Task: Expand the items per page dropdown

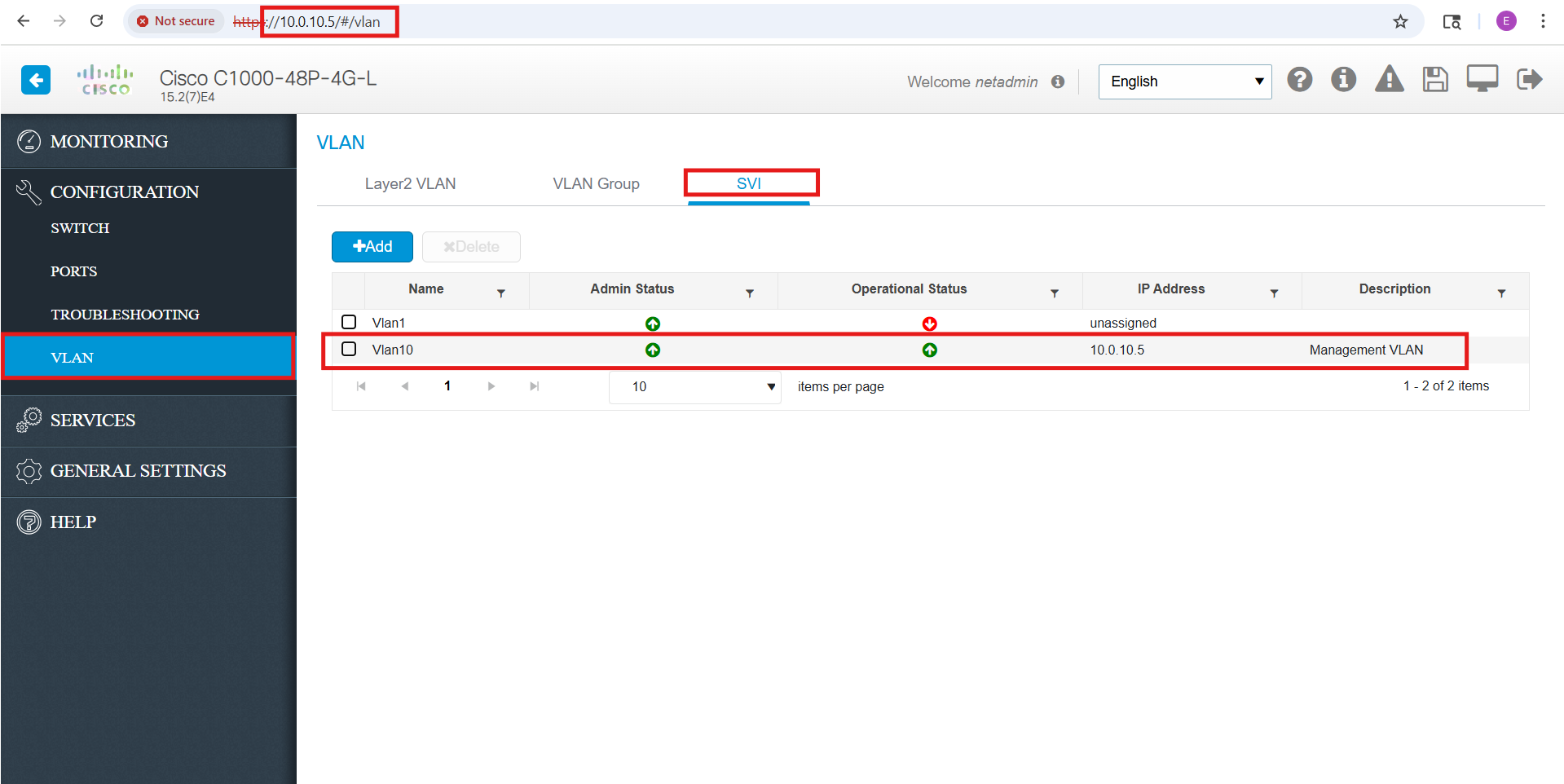Action: point(694,387)
